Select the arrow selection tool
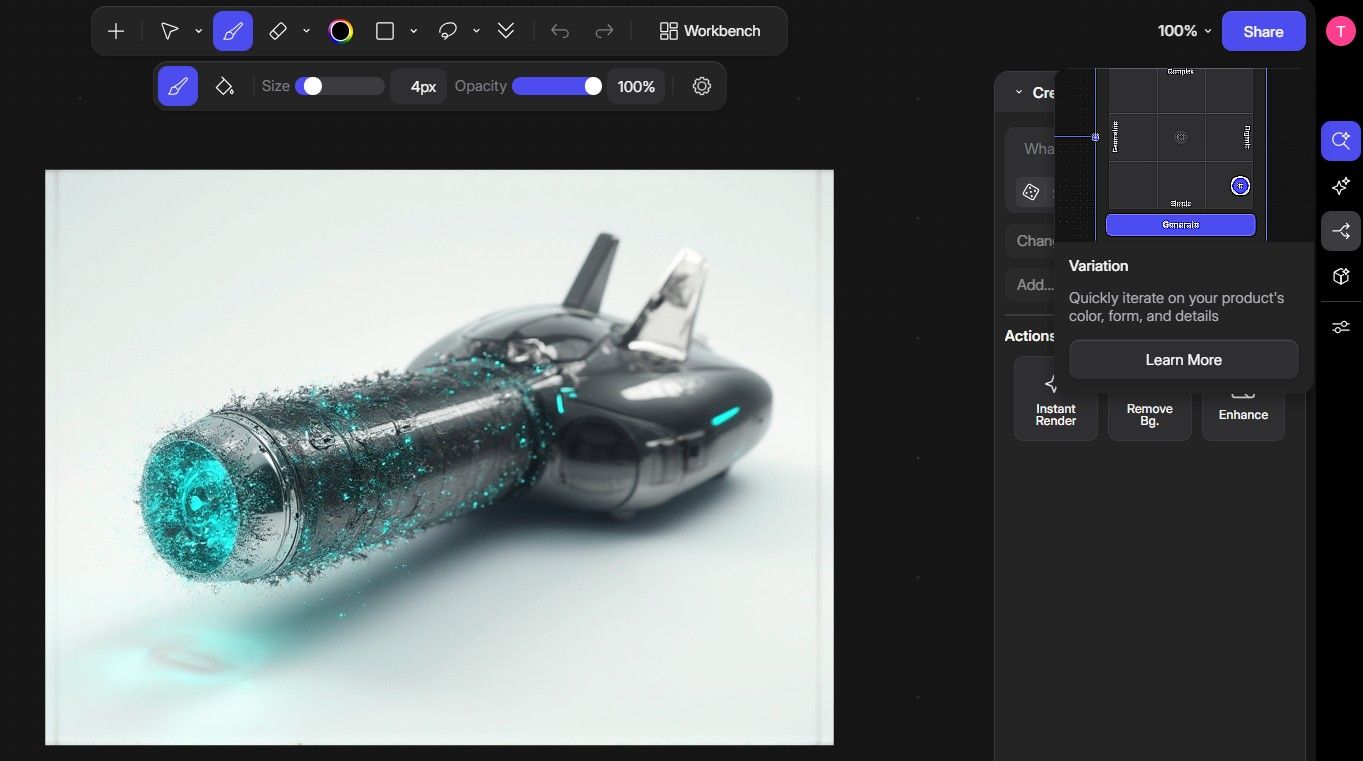The height and width of the screenshot is (761, 1363). pyautogui.click(x=170, y=31)
